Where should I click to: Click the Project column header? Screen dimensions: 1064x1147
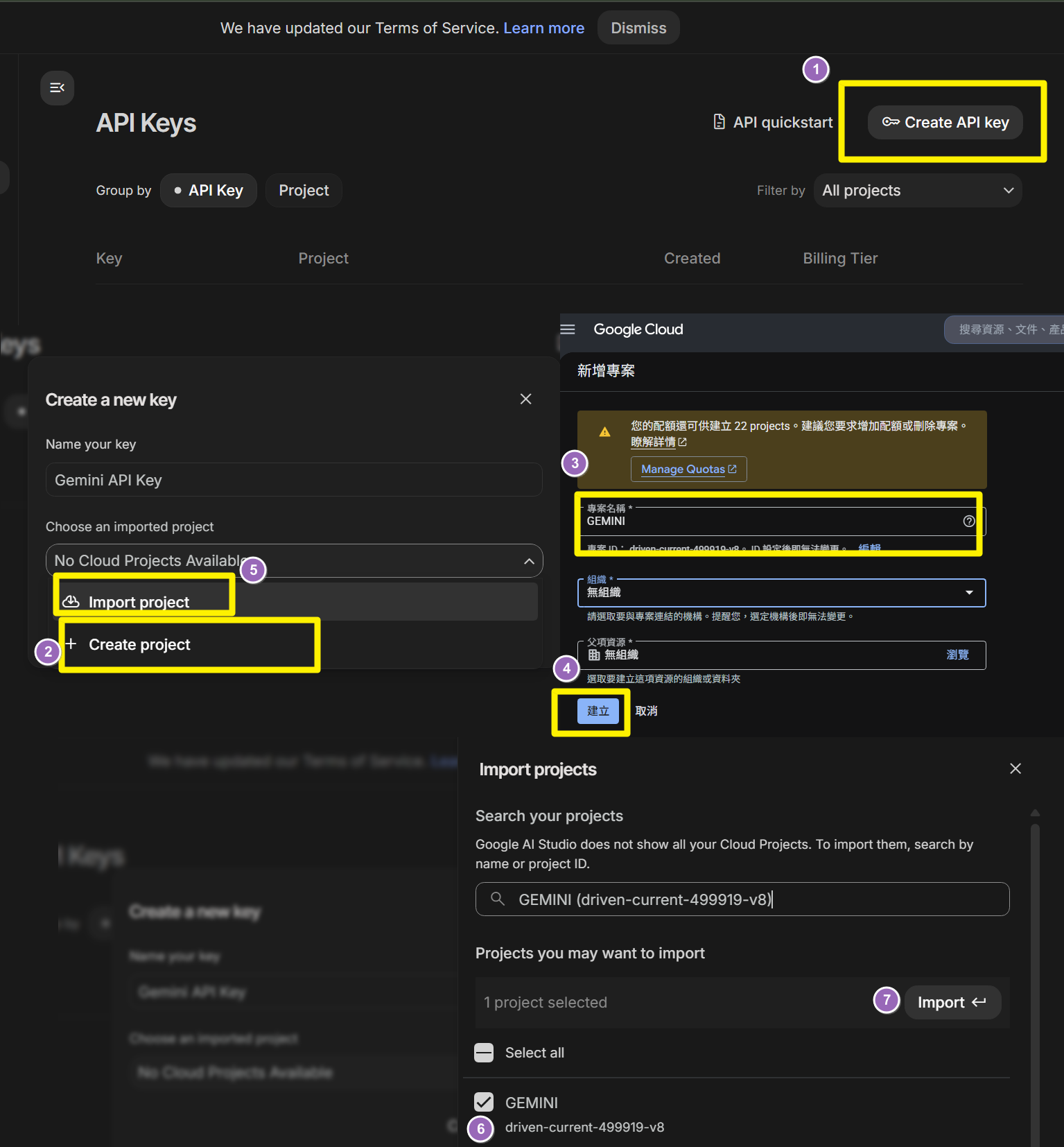coord(323,259)
